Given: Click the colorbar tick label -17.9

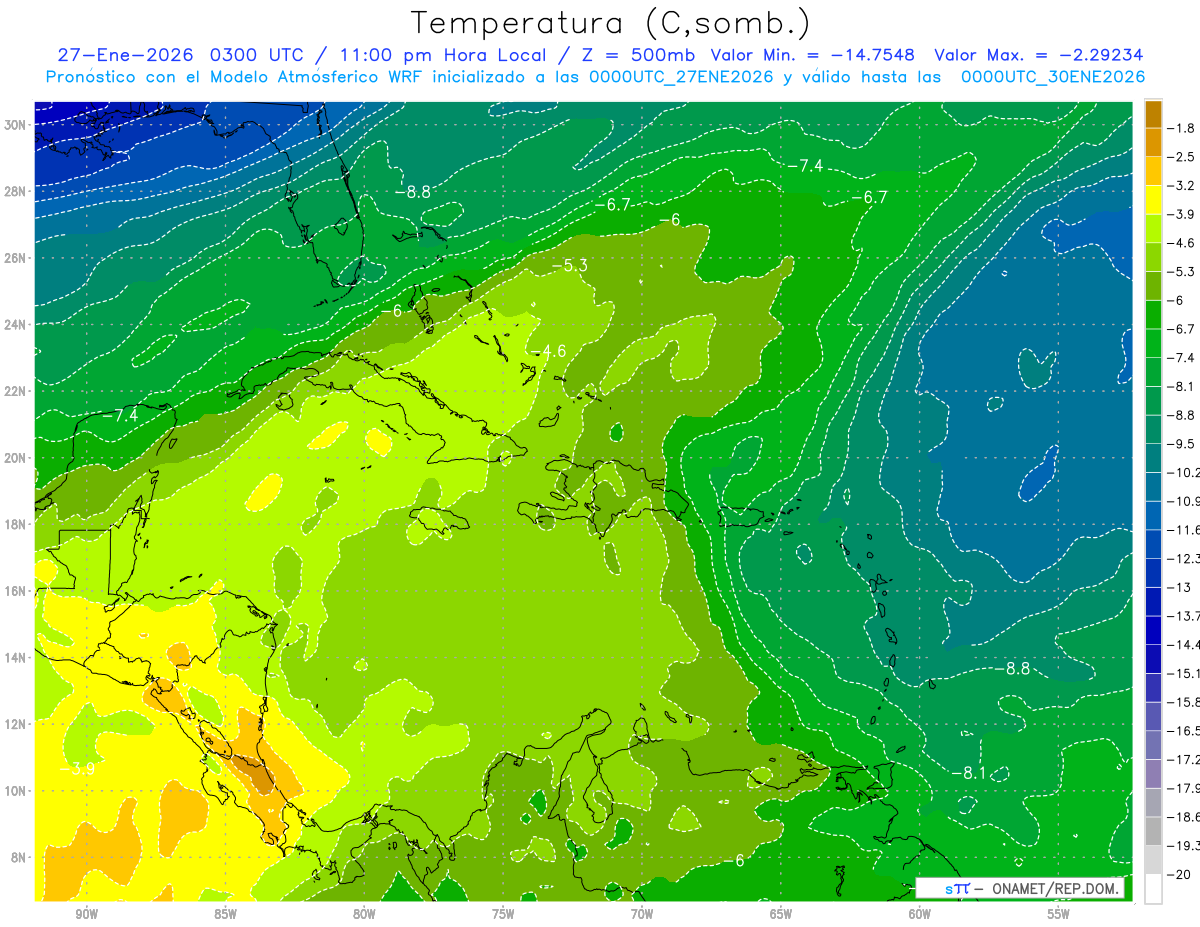Looking at the screenshot, I should point(1184,789).
